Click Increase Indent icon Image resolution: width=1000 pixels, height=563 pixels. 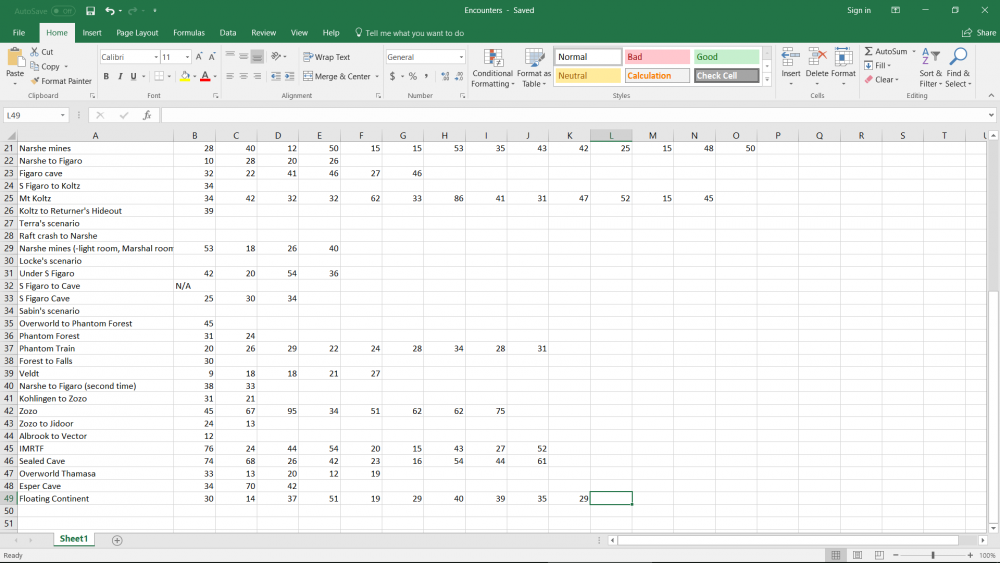point(290,76)
